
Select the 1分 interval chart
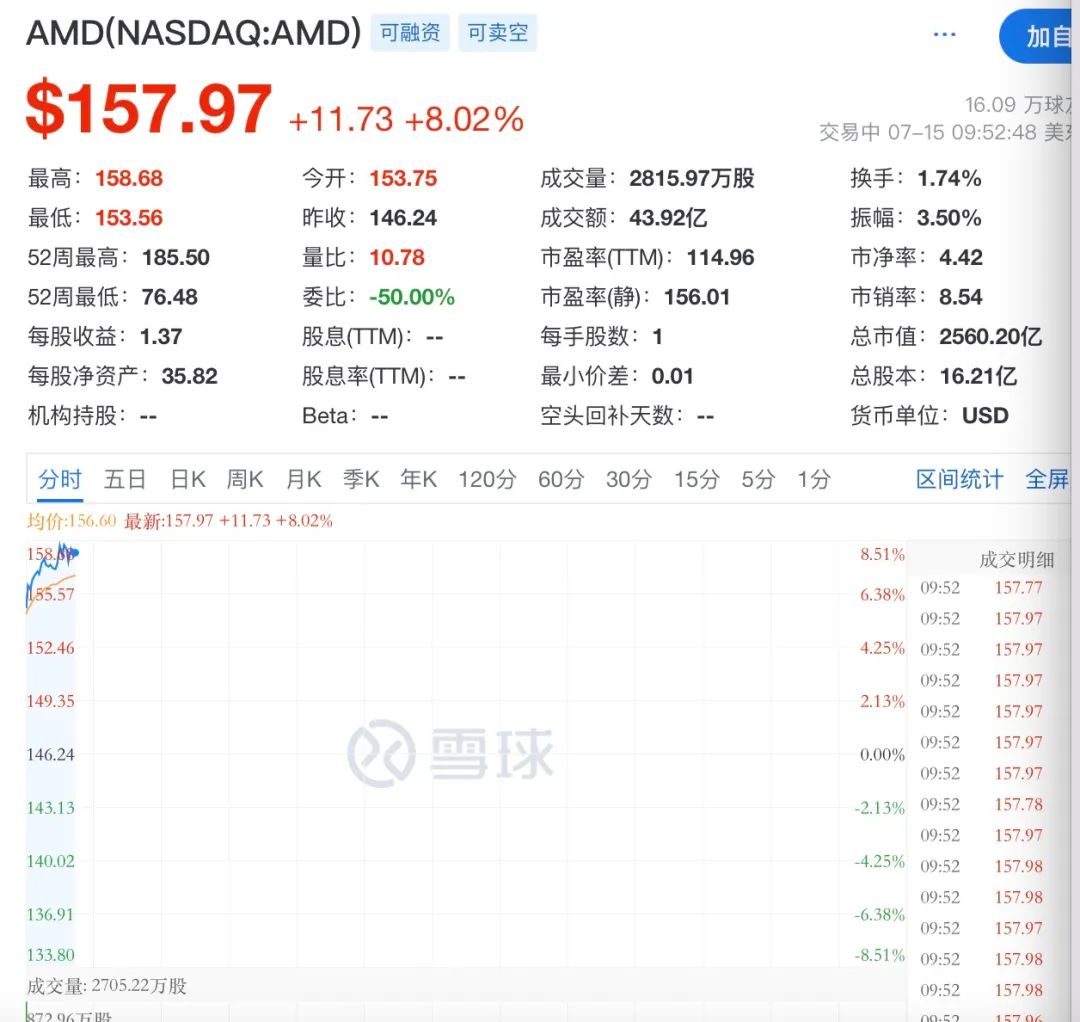click(812, 479)
